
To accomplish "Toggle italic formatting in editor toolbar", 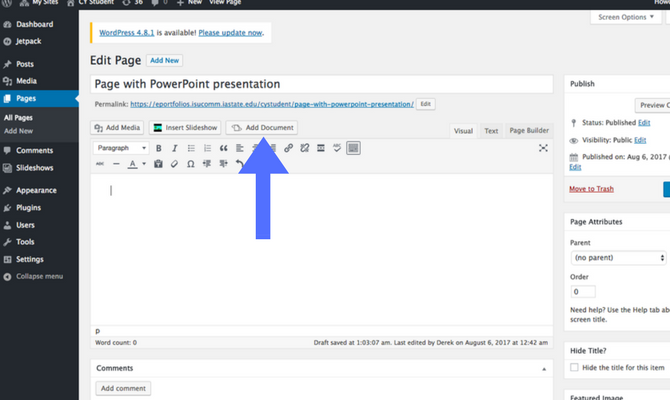I will [x=175, y=148].
